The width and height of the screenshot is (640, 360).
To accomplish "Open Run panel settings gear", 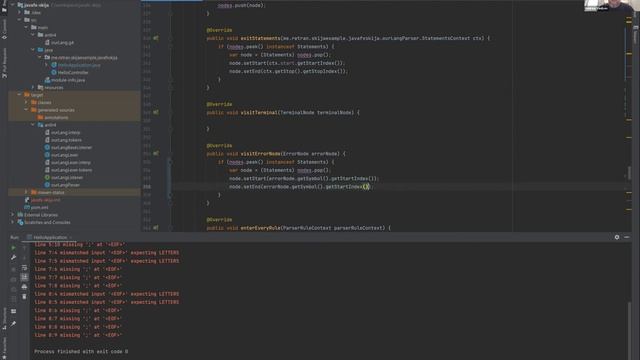I will 617,237.
